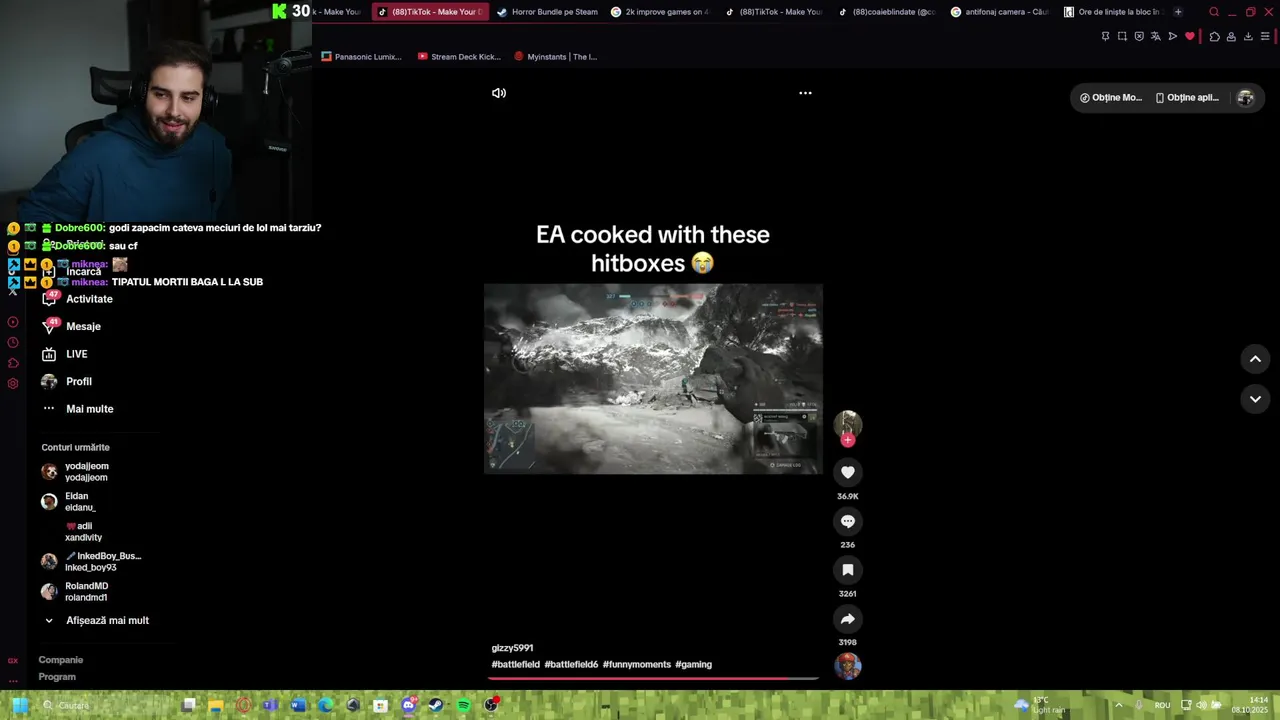Screen dimensions: 1280x720
Task: Open followed account yodajjeom
Action: [x=75, y=471]
